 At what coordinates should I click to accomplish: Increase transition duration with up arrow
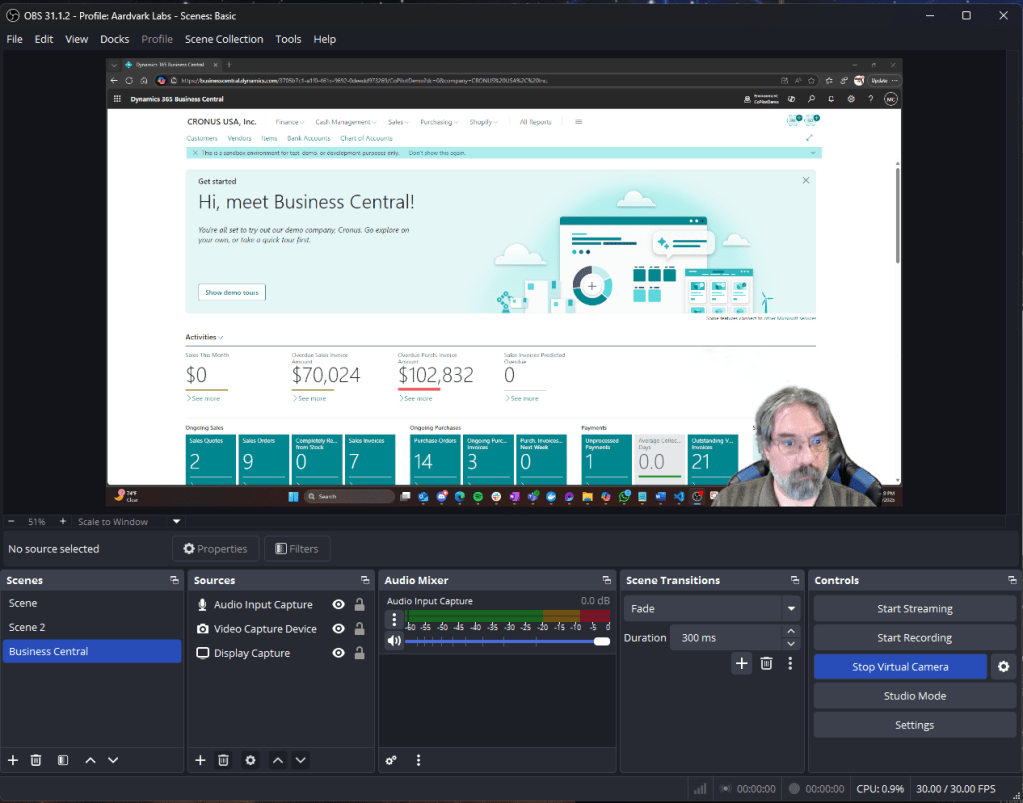point(791,631)
